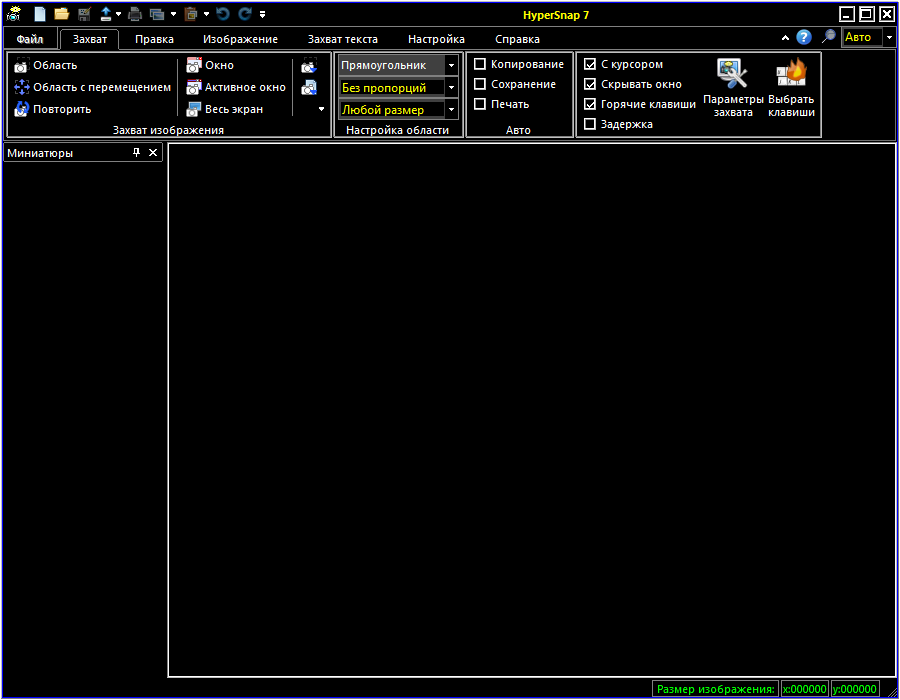Screen dimensions: 900x700
Task: Click the upload arrow icon in quick toolbar
Action: pyautogui.click(x=106, y=14)
